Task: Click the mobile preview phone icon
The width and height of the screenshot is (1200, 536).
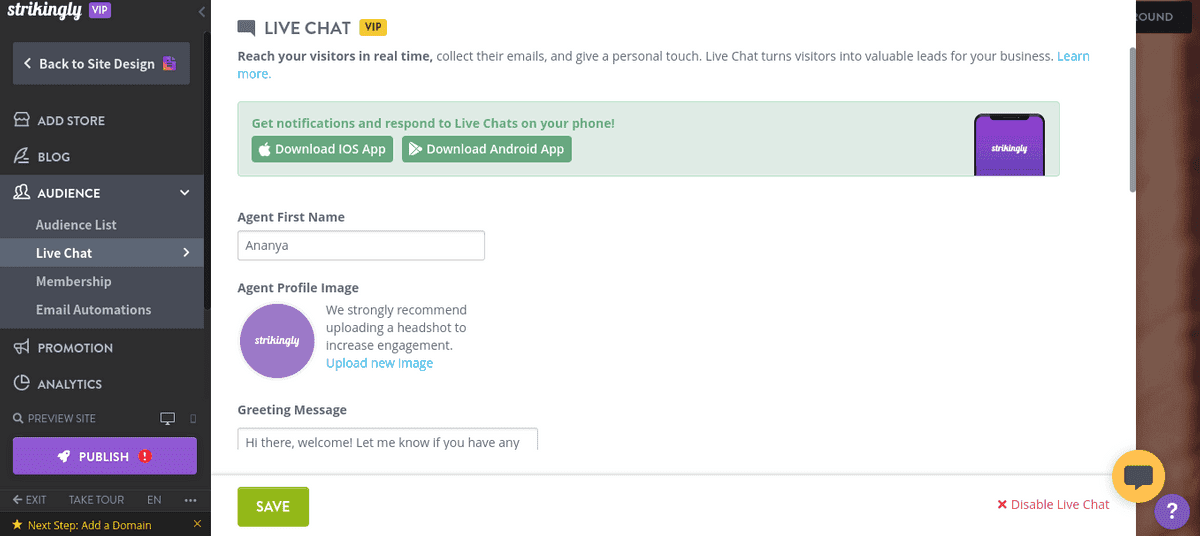Action: pyautogui.click(x=193, y=418)
